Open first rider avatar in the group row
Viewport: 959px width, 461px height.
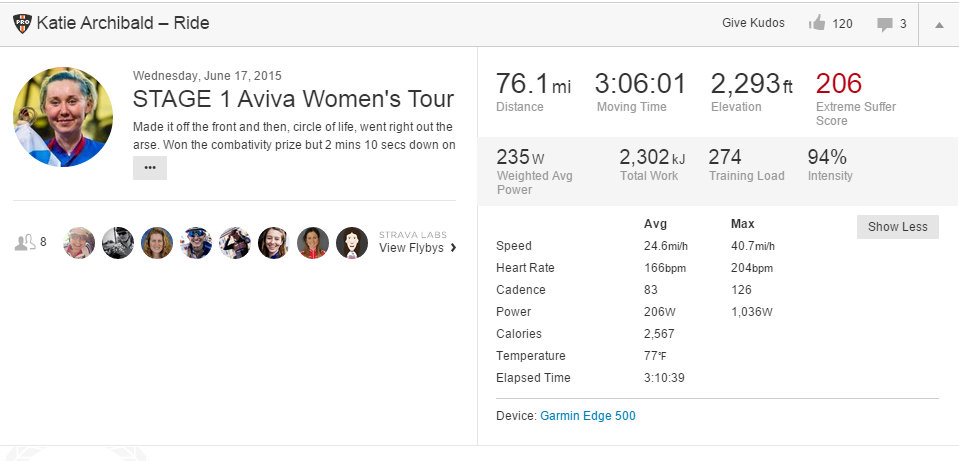pos(80,243)
